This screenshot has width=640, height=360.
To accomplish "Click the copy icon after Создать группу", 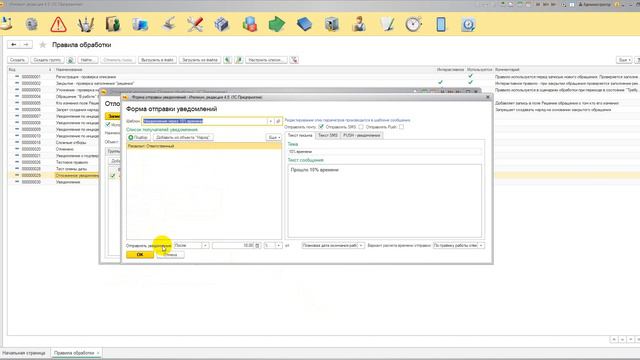I will (70, 60).
